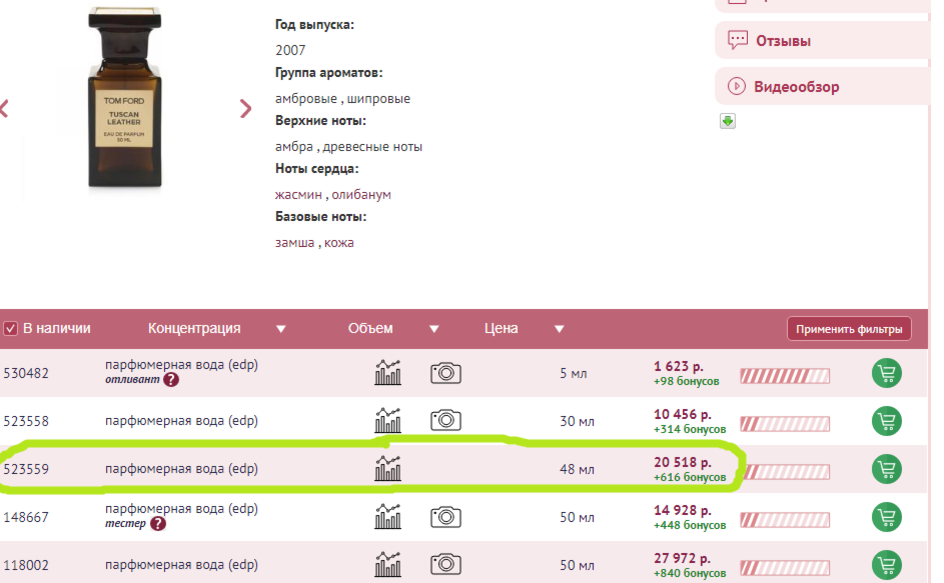Open price chart for item 530482

click(388, 373)
